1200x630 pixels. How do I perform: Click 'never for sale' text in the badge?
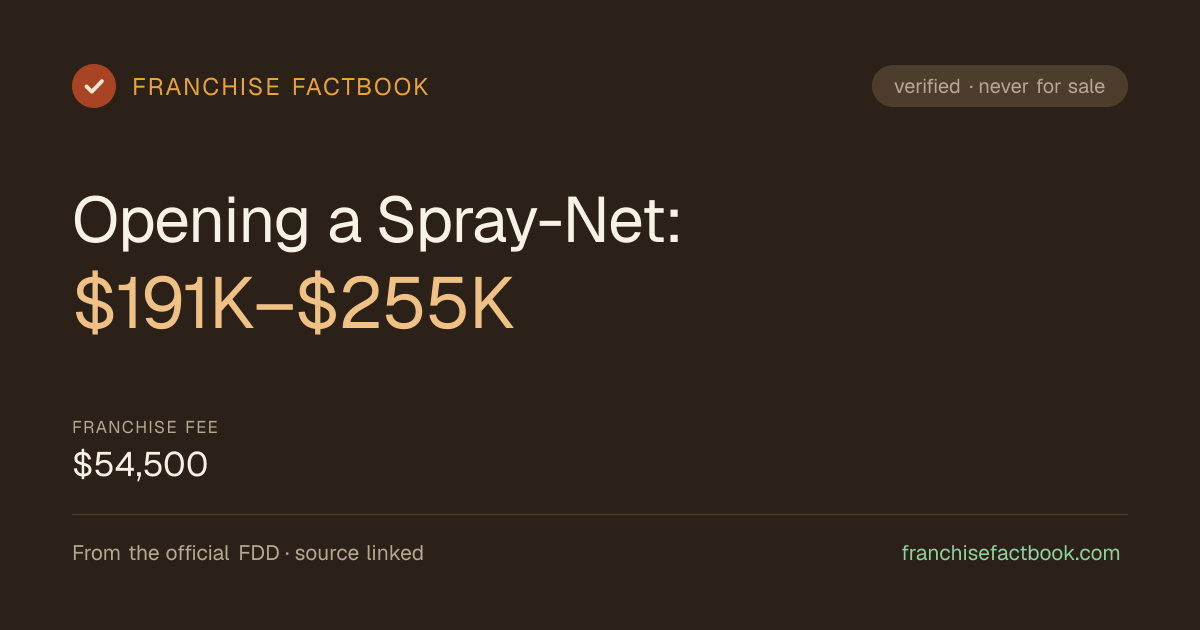pos(1042,87)
